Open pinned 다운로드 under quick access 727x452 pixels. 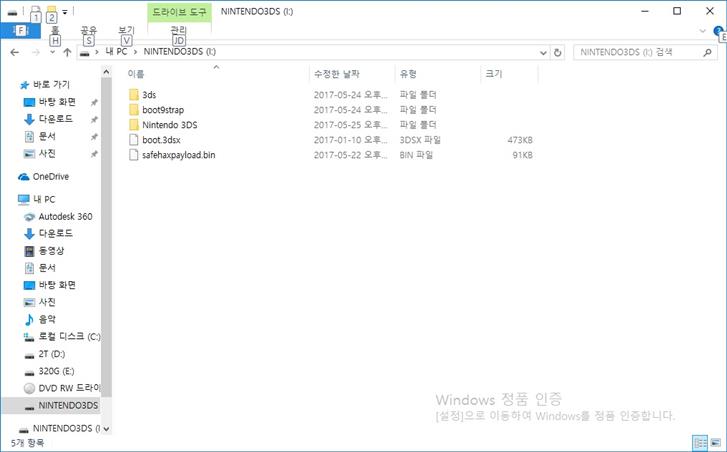click(55, 119)
